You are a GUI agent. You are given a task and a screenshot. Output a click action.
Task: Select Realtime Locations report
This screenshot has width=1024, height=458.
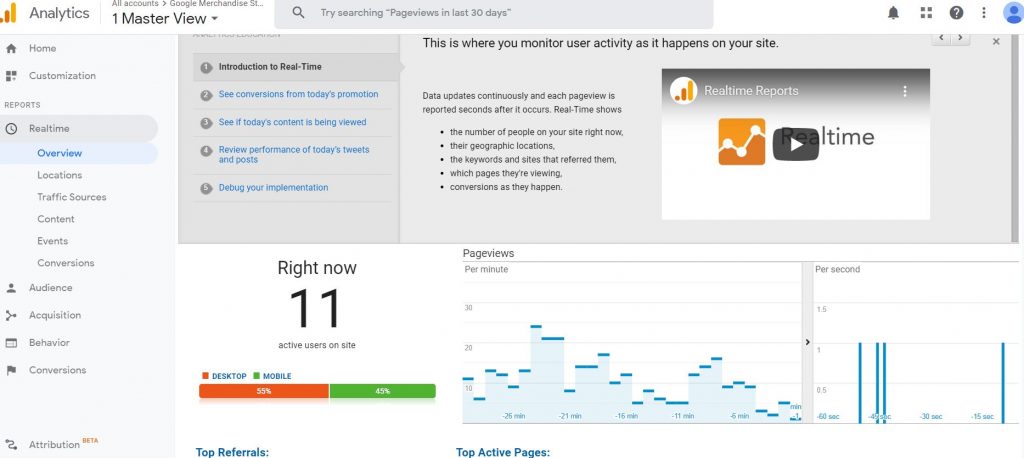59,175
